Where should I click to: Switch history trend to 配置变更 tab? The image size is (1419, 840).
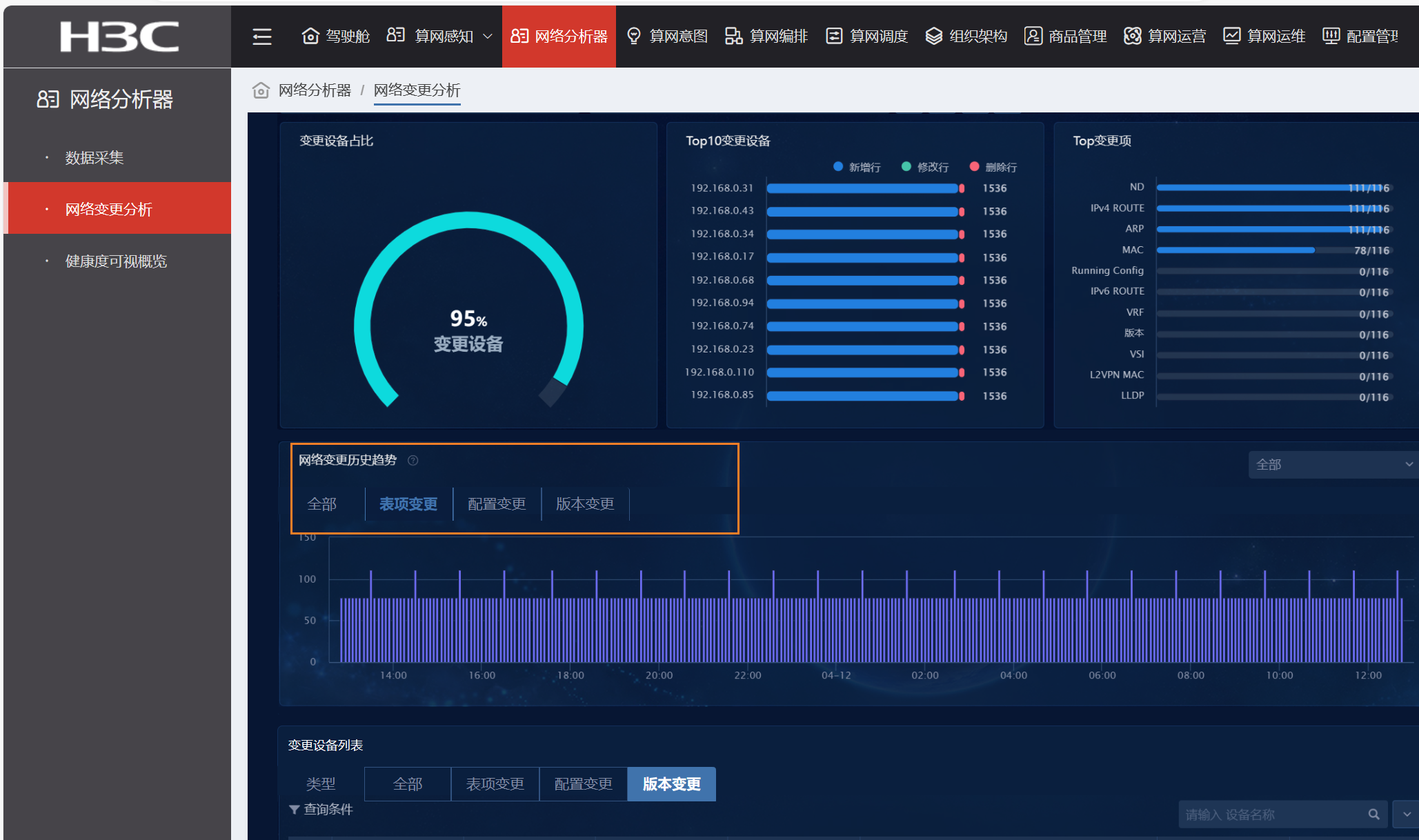[497, 504]
